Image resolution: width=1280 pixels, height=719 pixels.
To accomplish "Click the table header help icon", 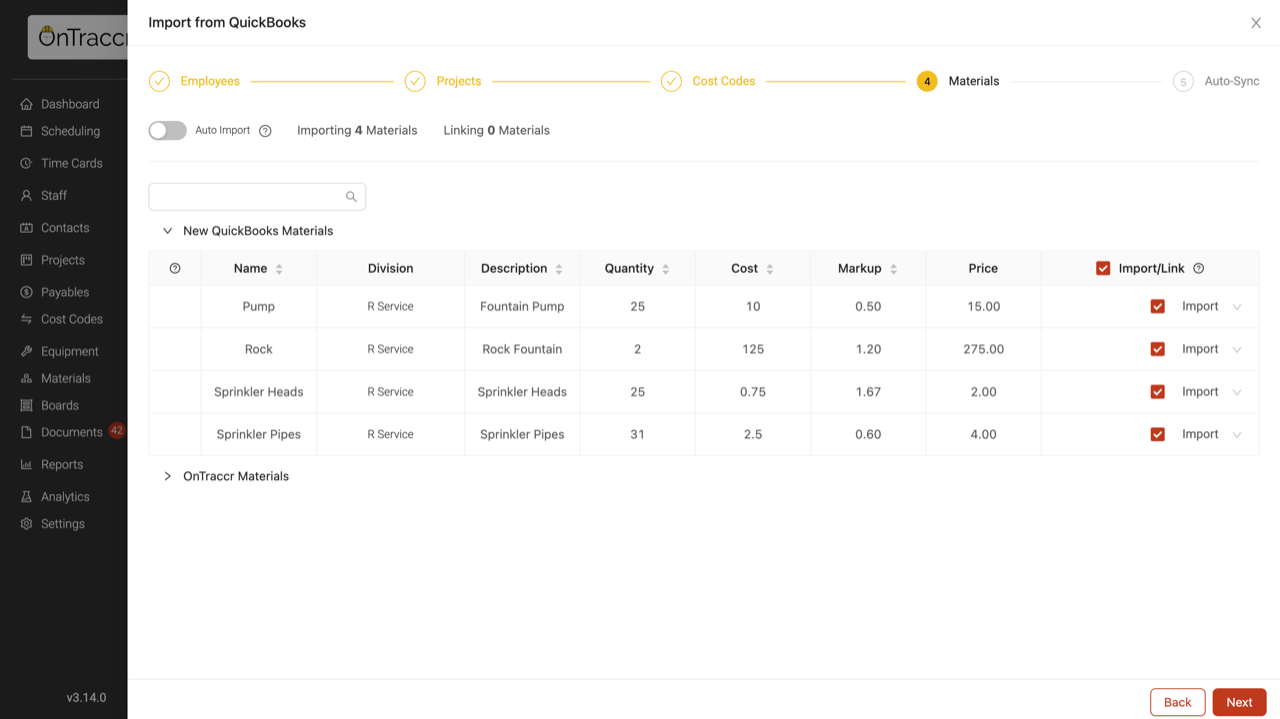I will click(x=175, y=268).
